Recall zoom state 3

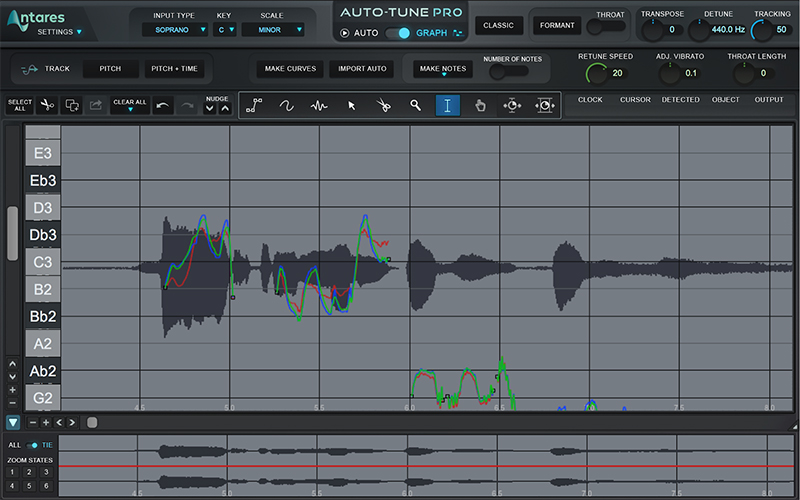point(46,472)
